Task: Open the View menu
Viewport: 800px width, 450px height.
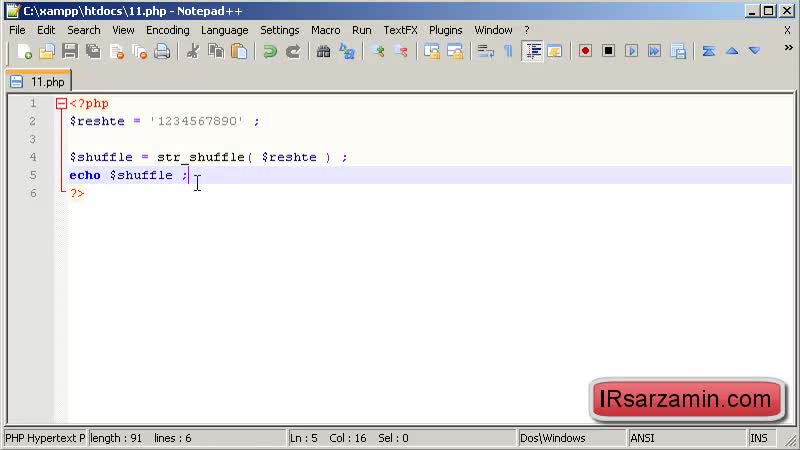Action: tap(123, 30)
